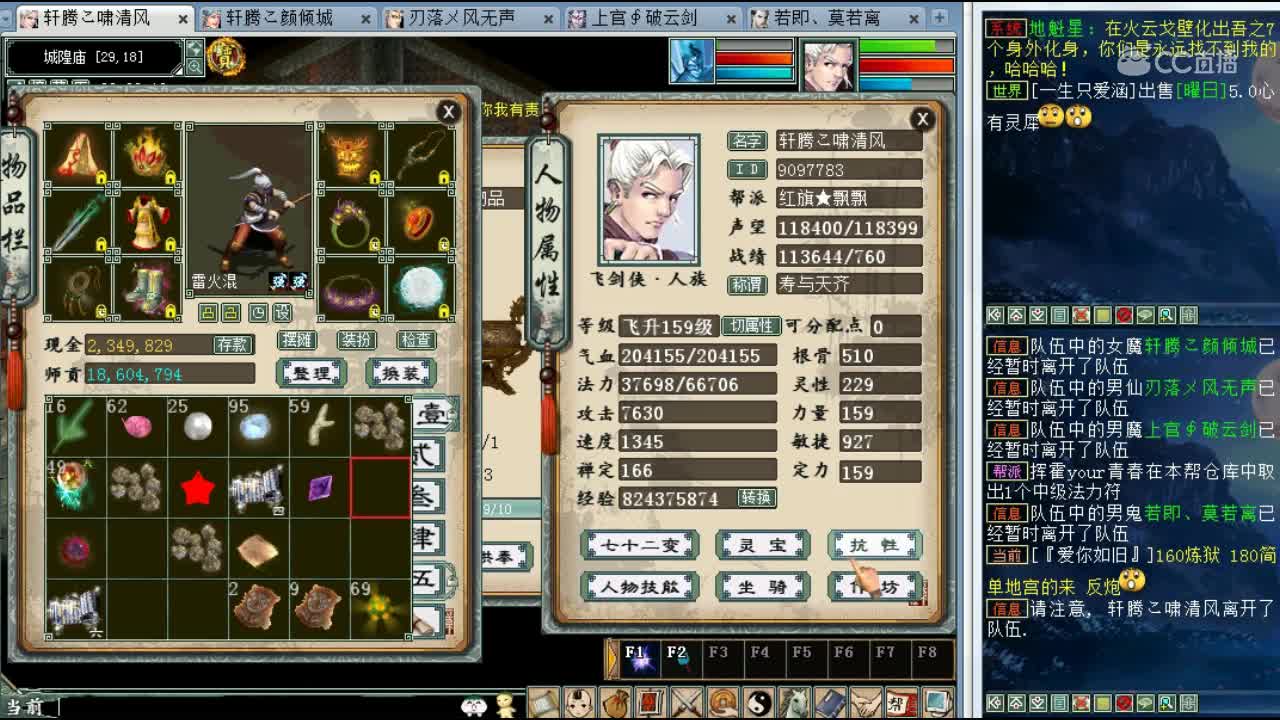The width and height of the screenshot is (1280, 720).
Task: Click the gold arrow beside F1 hotkey bar
Action: (x=612, y=658)
